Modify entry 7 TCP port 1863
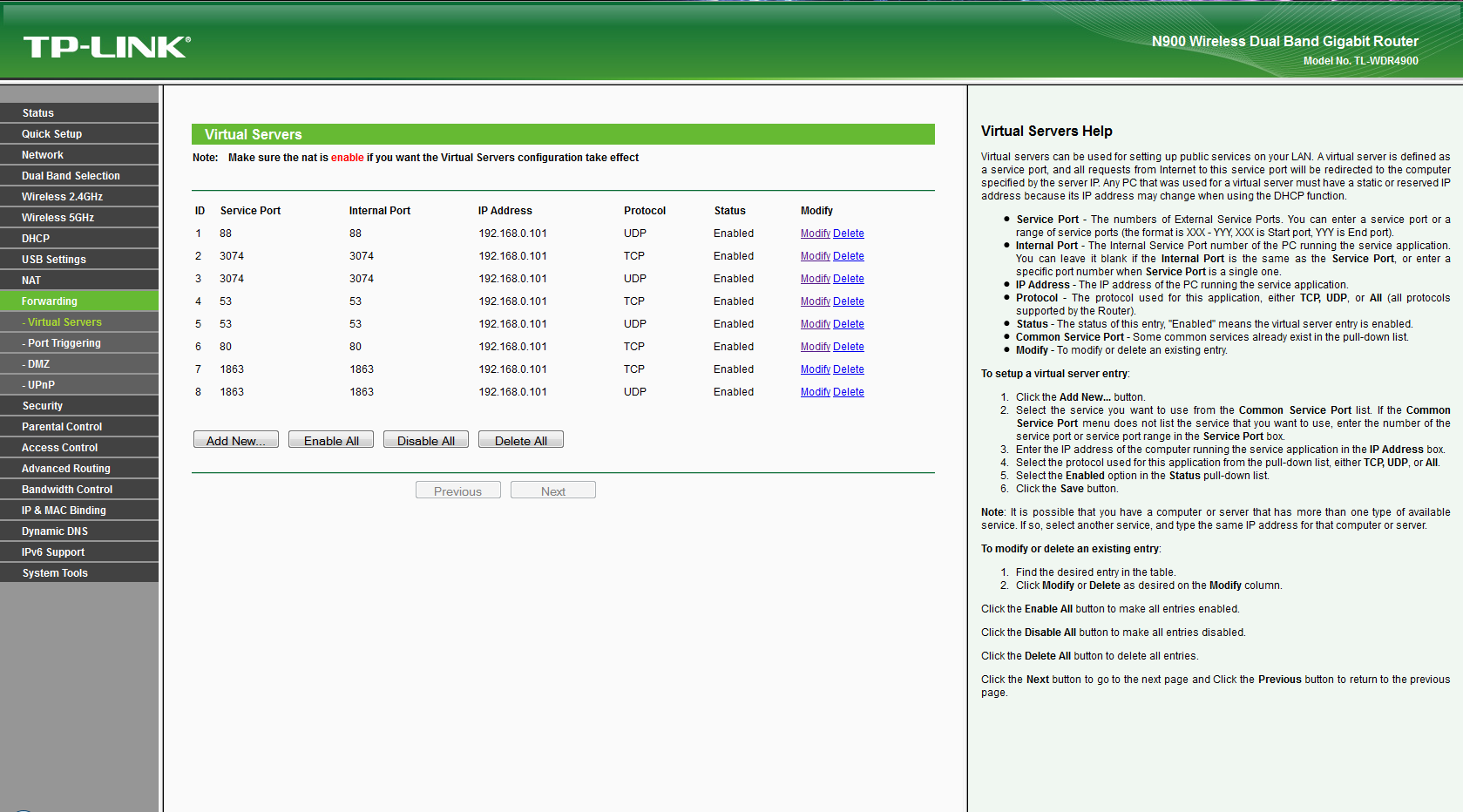Screen dimensions: 1463x812 tap(816, 369)
